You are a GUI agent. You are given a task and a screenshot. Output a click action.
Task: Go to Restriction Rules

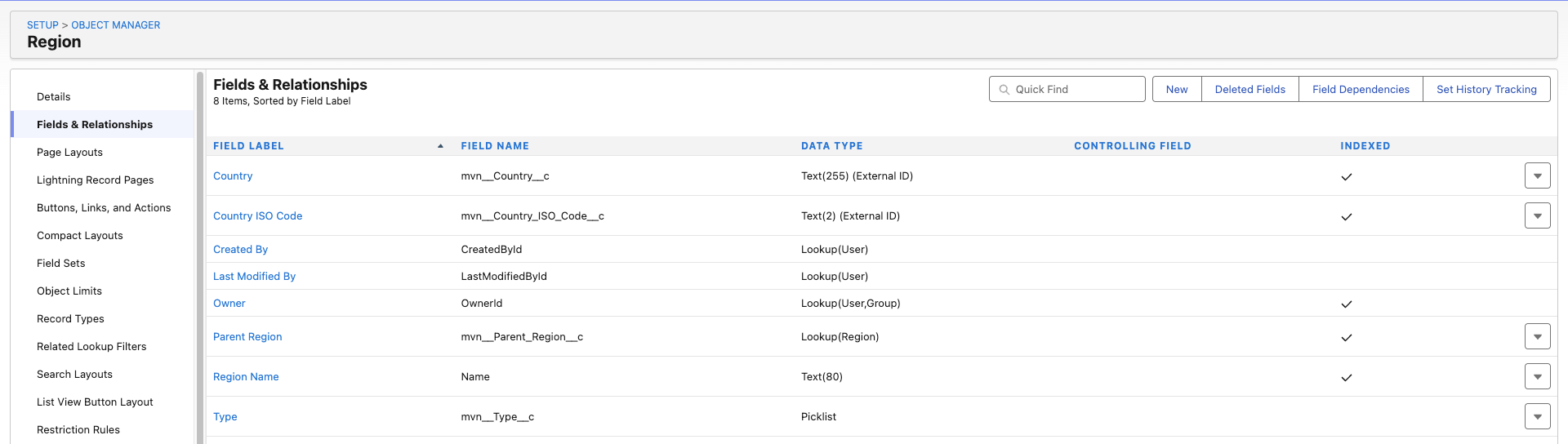click(x=102, y=429)
